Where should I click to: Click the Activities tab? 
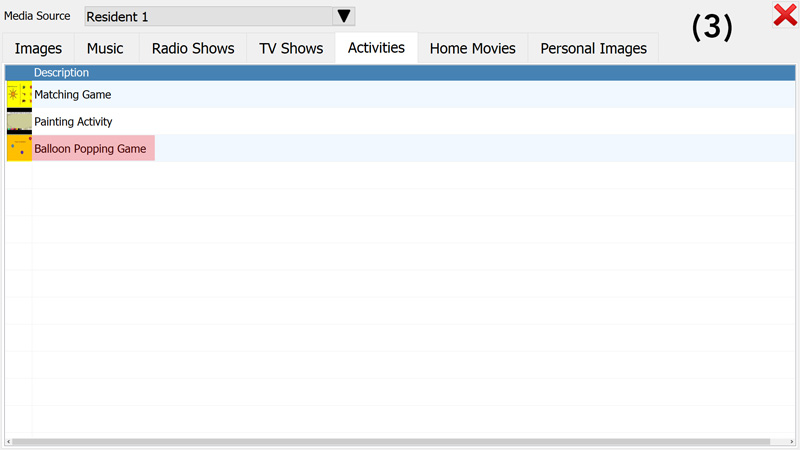tap(376, 47)
